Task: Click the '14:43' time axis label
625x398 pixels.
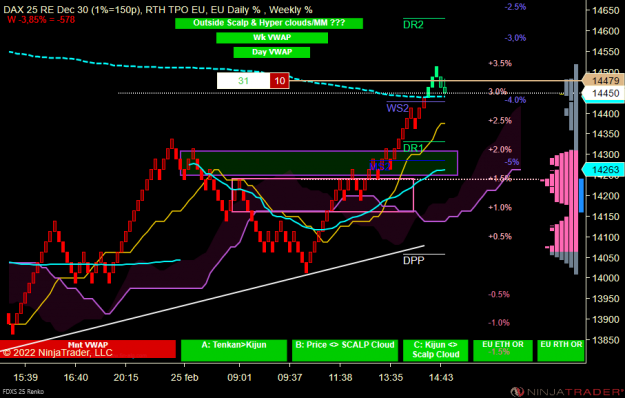Action: tap(441, 377)
